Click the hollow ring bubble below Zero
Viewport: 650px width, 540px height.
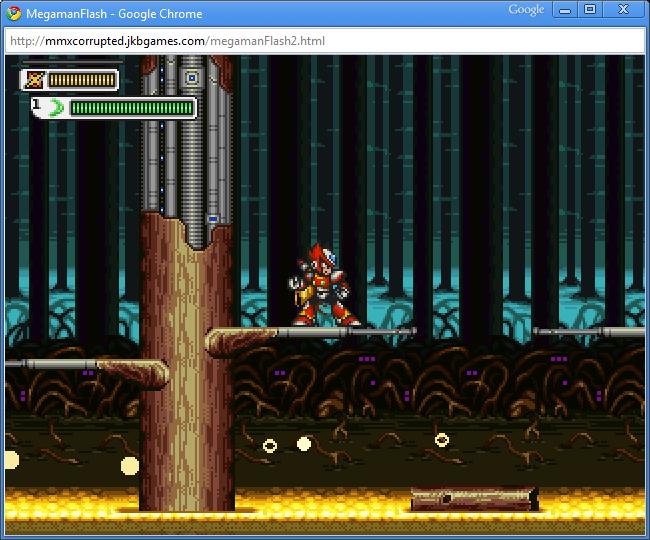pos(270,446)
